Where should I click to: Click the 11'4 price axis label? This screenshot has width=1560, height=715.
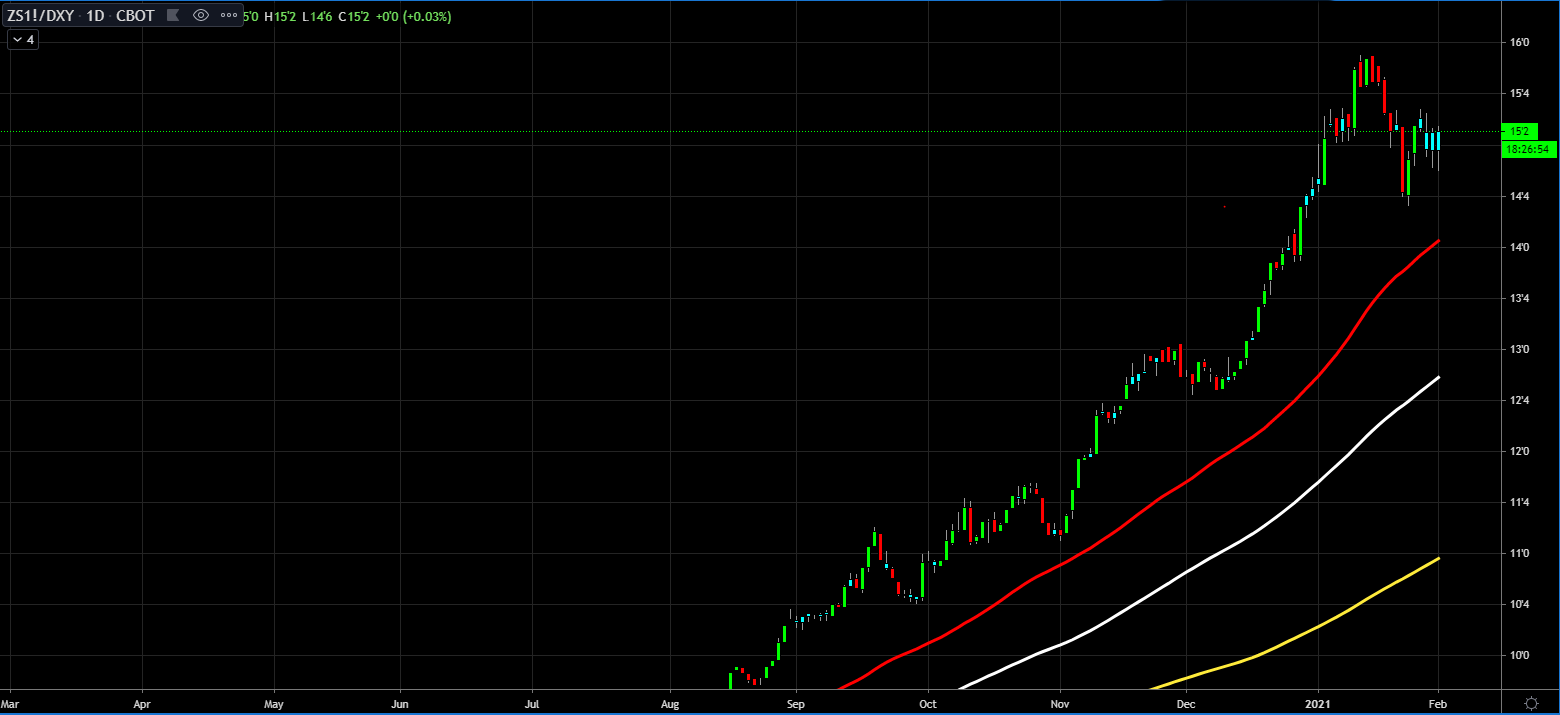tap(1520, 502)
